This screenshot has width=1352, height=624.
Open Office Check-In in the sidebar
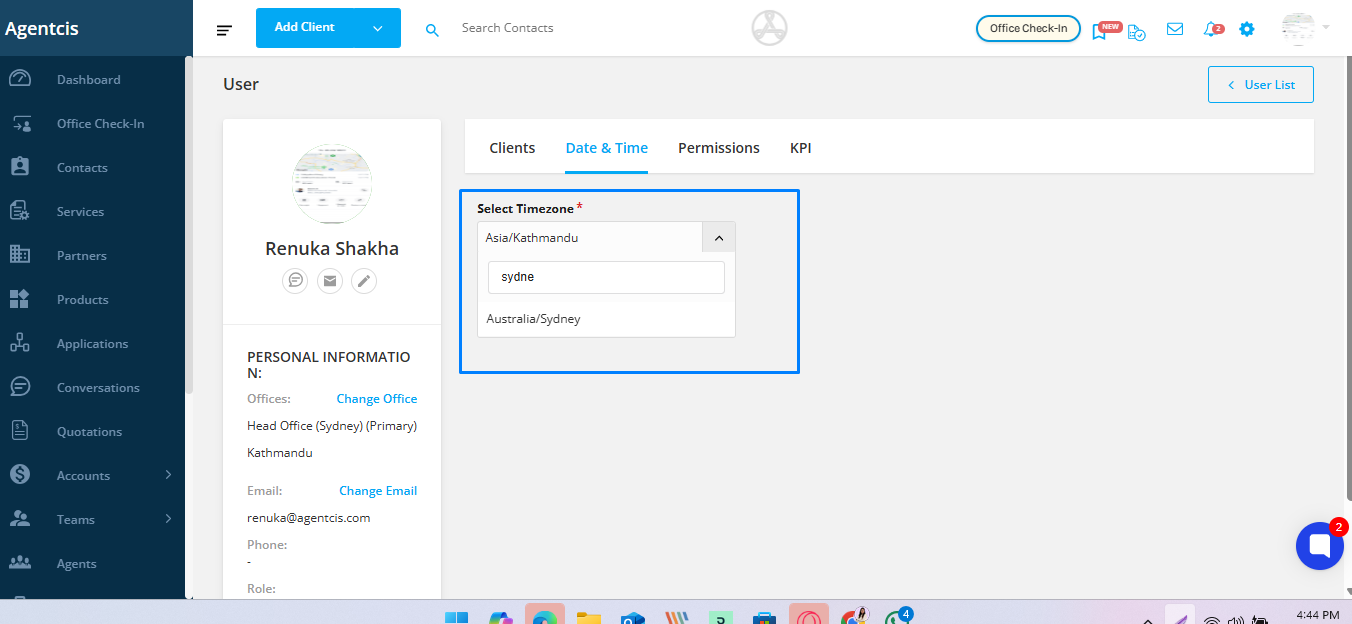(100, 124)
